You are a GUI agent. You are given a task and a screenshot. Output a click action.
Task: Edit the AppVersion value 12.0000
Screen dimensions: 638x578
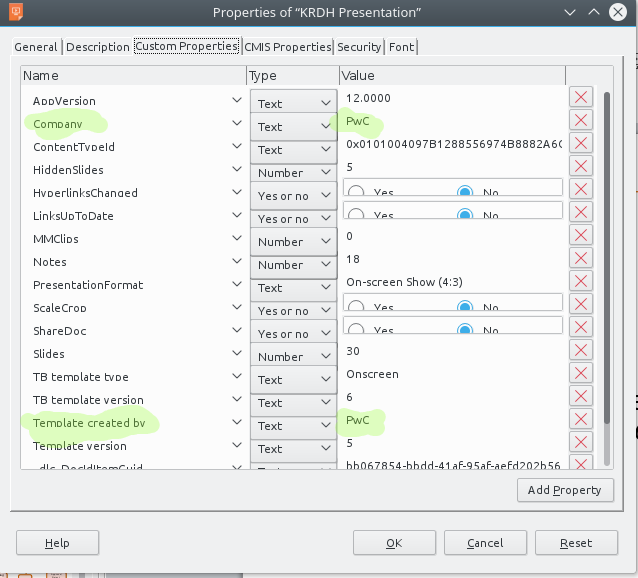point(452,98)
